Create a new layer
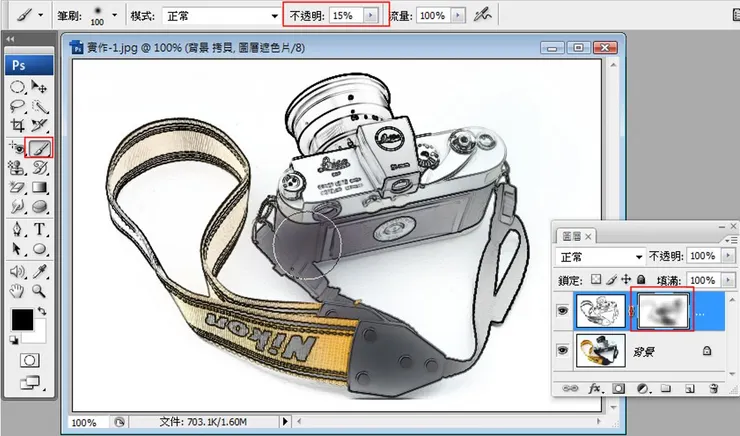Viewport: 740px width, 436px height. pyautogui.click(x=690, y=389)
